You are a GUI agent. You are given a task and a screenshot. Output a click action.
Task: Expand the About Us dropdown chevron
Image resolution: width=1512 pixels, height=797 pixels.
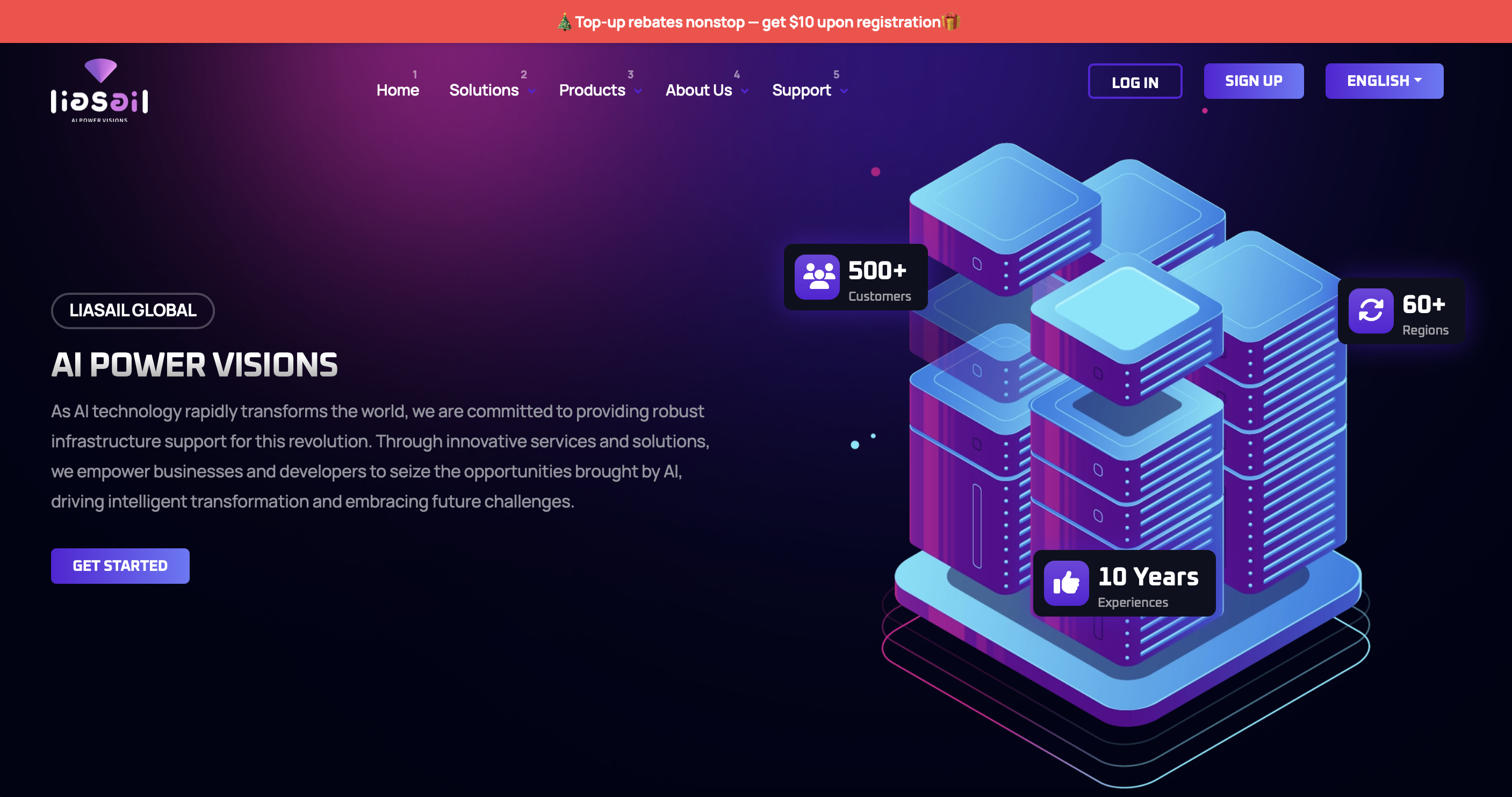[745, 91]
